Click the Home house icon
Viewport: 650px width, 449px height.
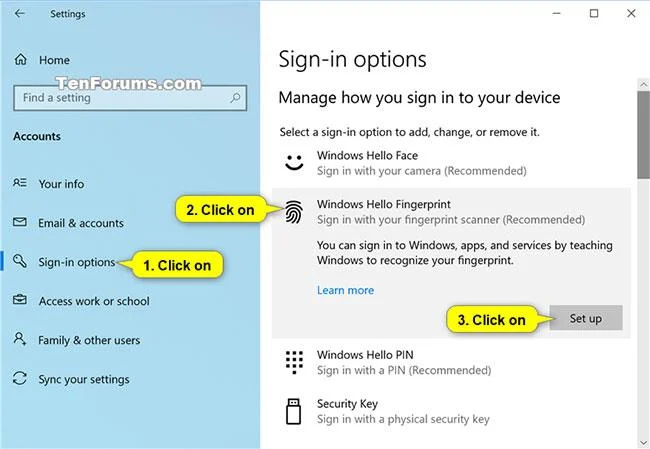[20, 60]
